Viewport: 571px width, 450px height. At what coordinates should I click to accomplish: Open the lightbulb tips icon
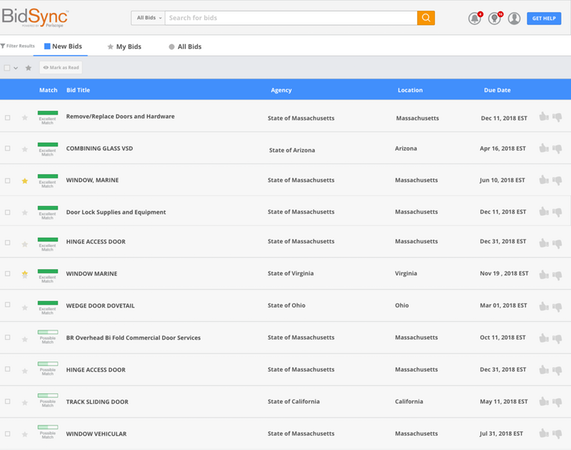point(495,18)
